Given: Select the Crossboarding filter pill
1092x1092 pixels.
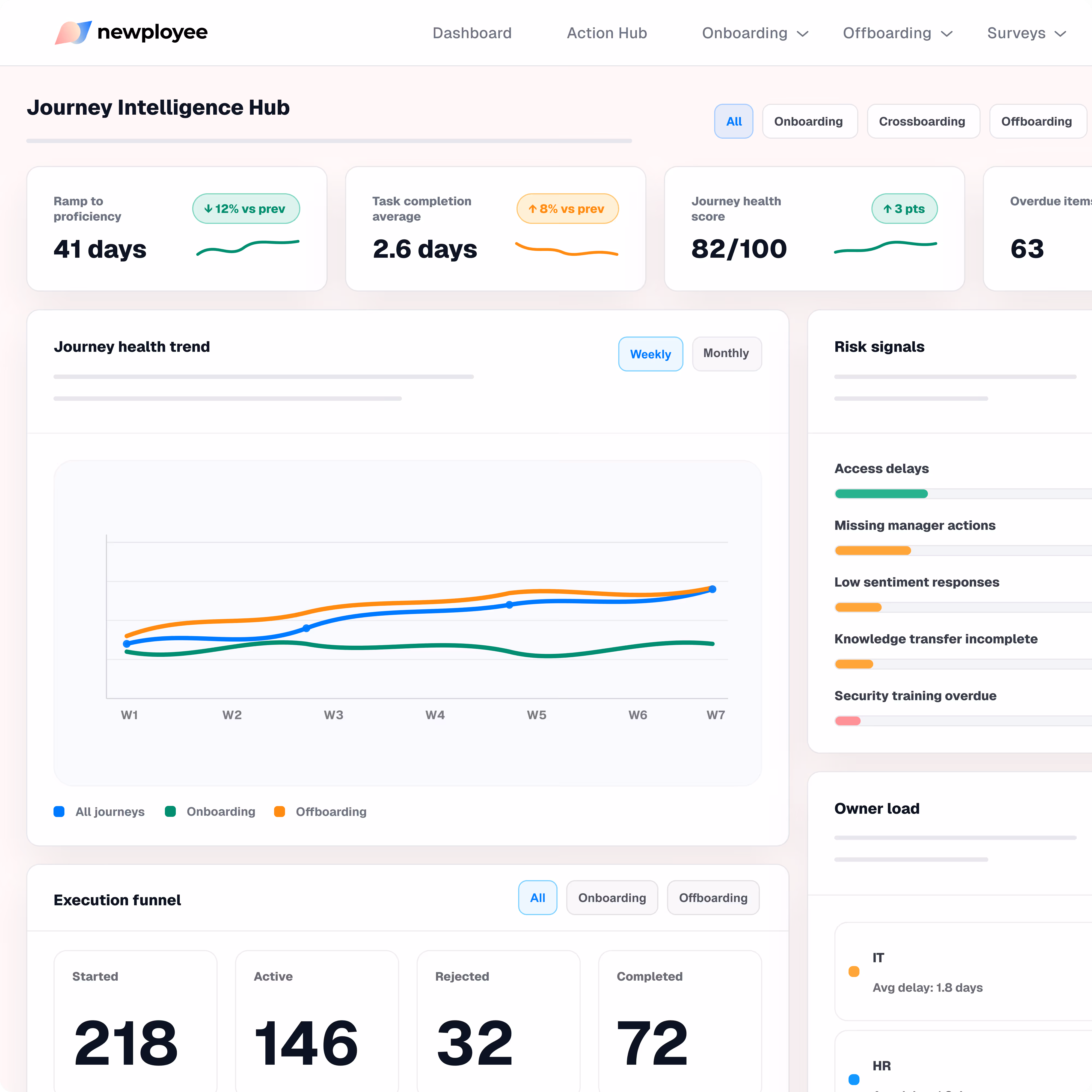Looking at the screenshot, I should tap(923, 121).
